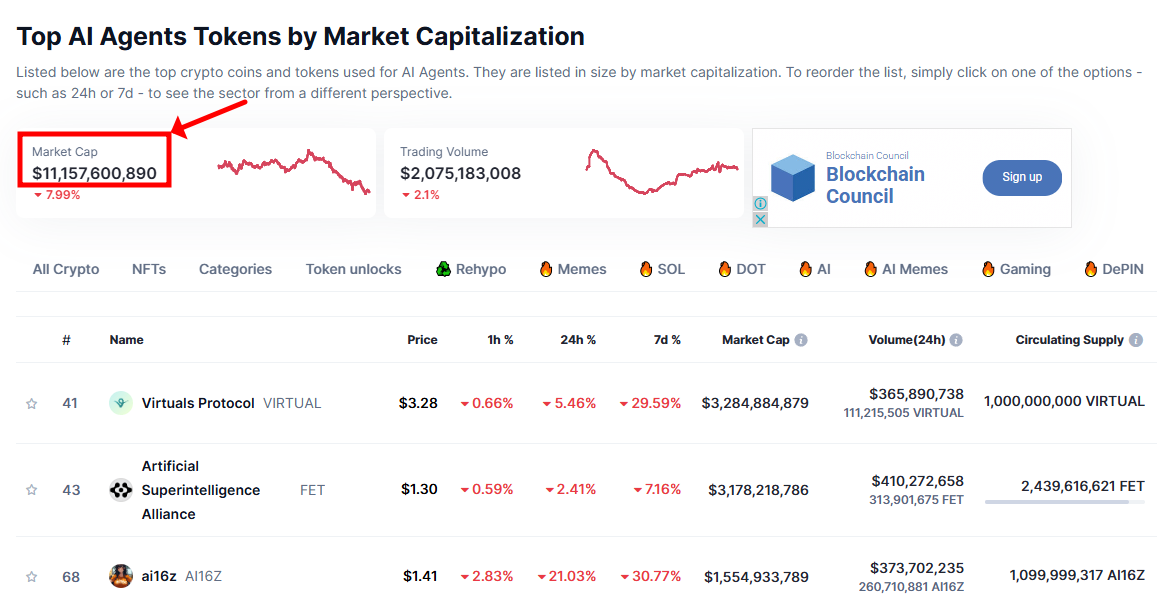Sort table by 7d % header
This screenshot has height=615, width=1159.
[667, 340]
